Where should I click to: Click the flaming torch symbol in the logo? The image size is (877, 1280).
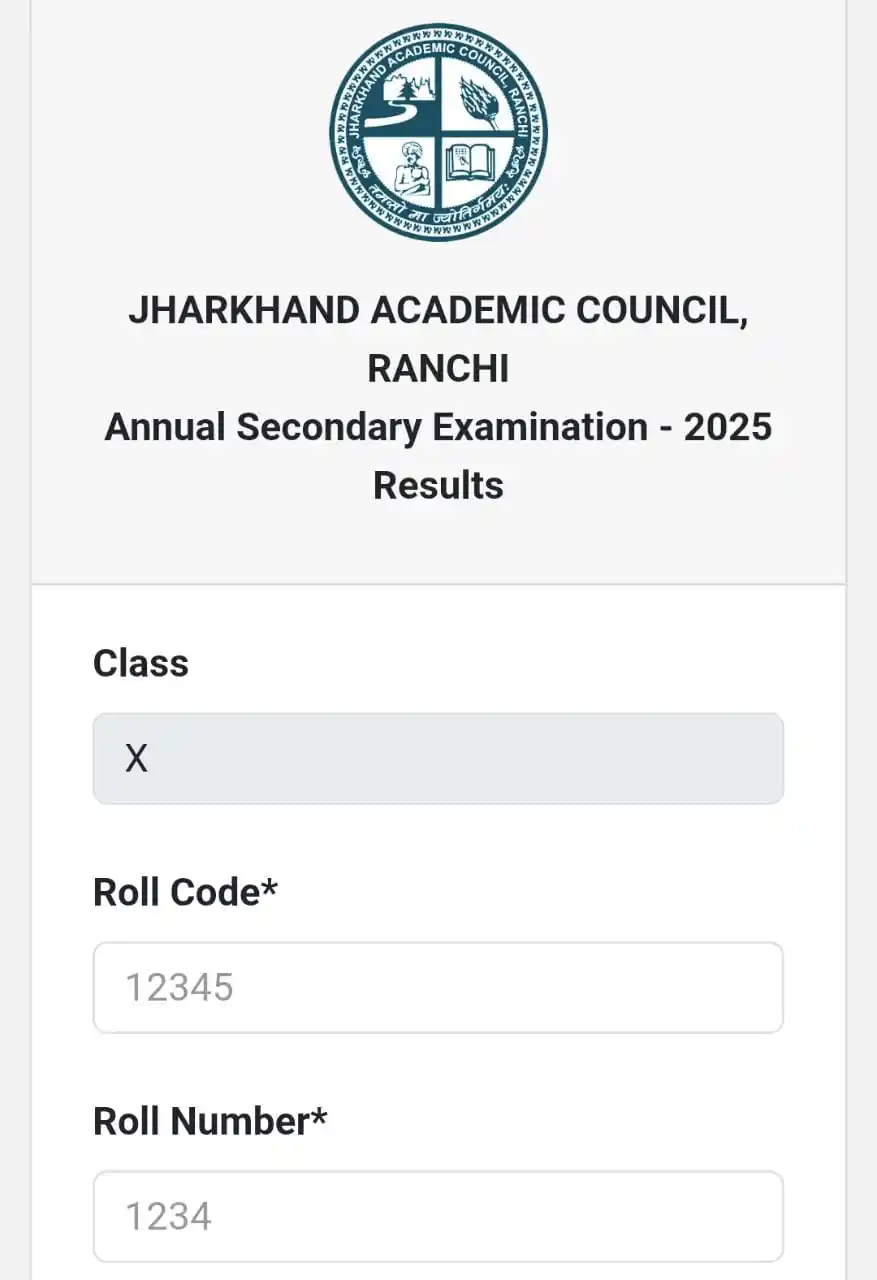coord(480,101)
